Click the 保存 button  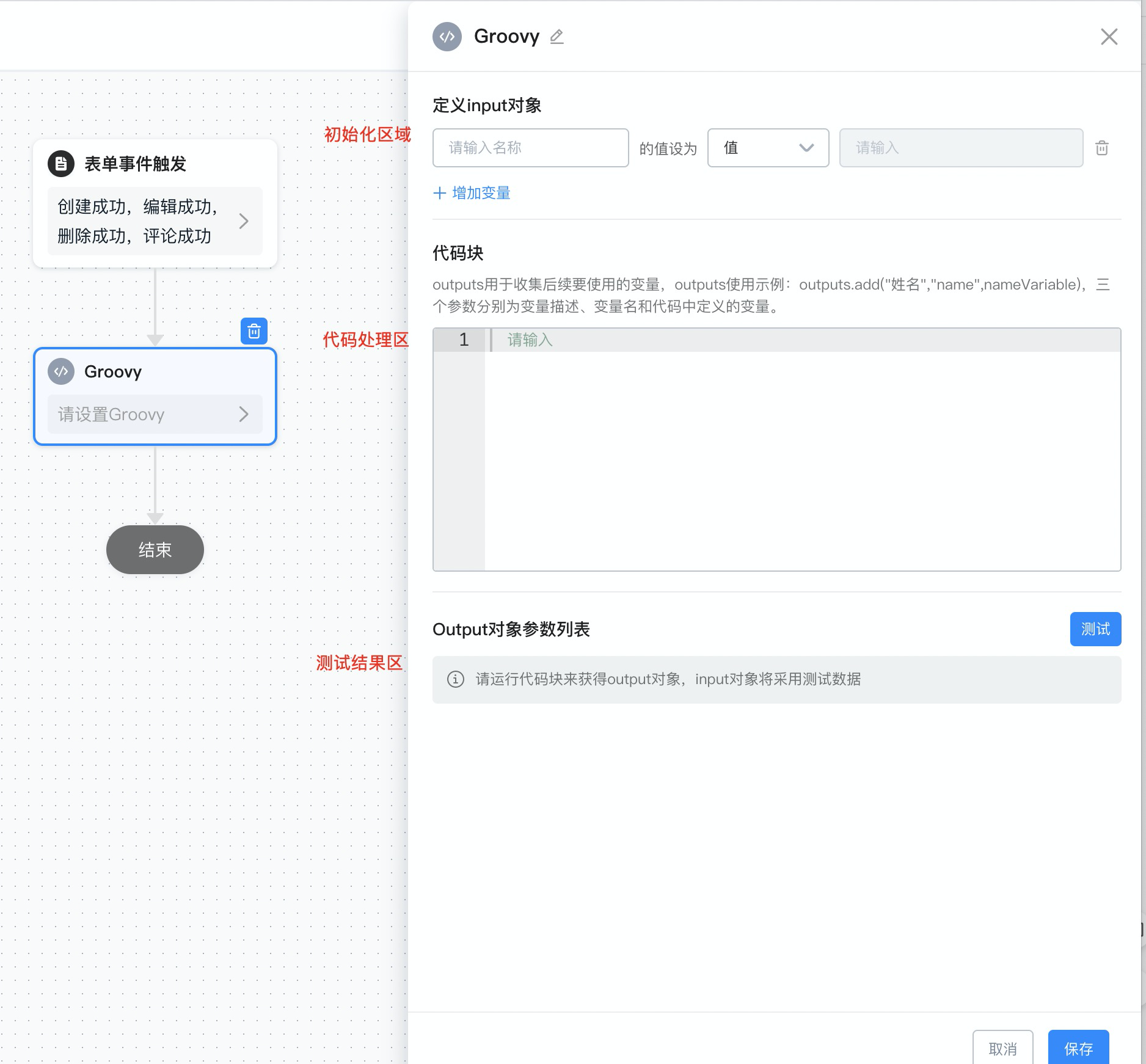coord(1078,1048)
